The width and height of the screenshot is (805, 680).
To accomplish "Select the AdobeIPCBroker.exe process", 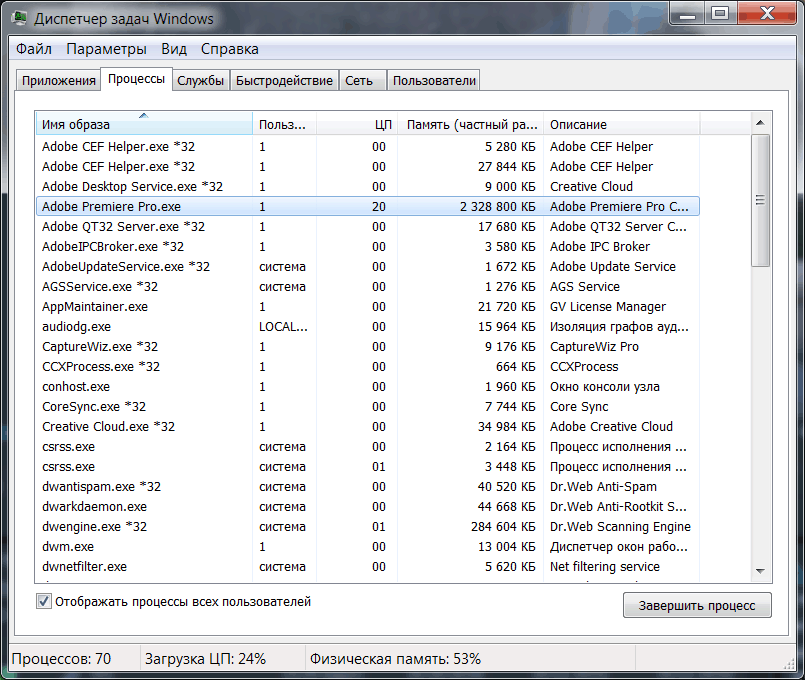I will click(x=368, y=246).
